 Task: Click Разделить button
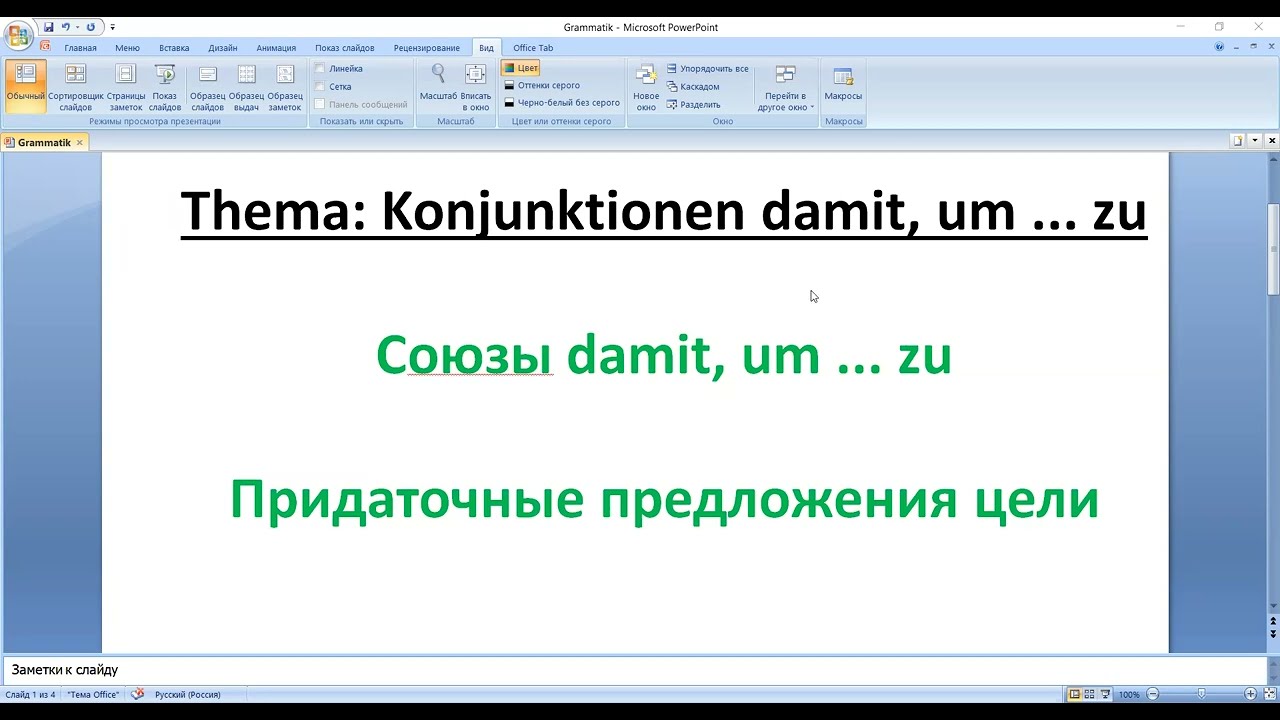[693, 104]
